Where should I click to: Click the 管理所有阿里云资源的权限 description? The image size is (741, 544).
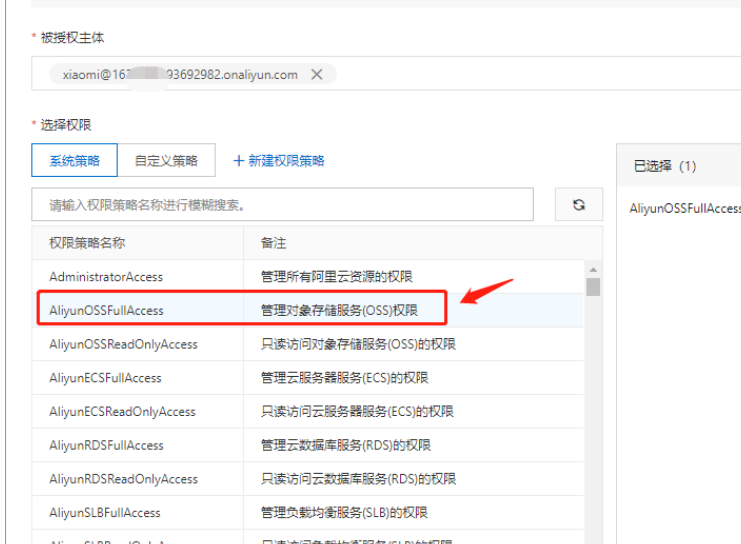pyautogui.click(x=336, y=276)
